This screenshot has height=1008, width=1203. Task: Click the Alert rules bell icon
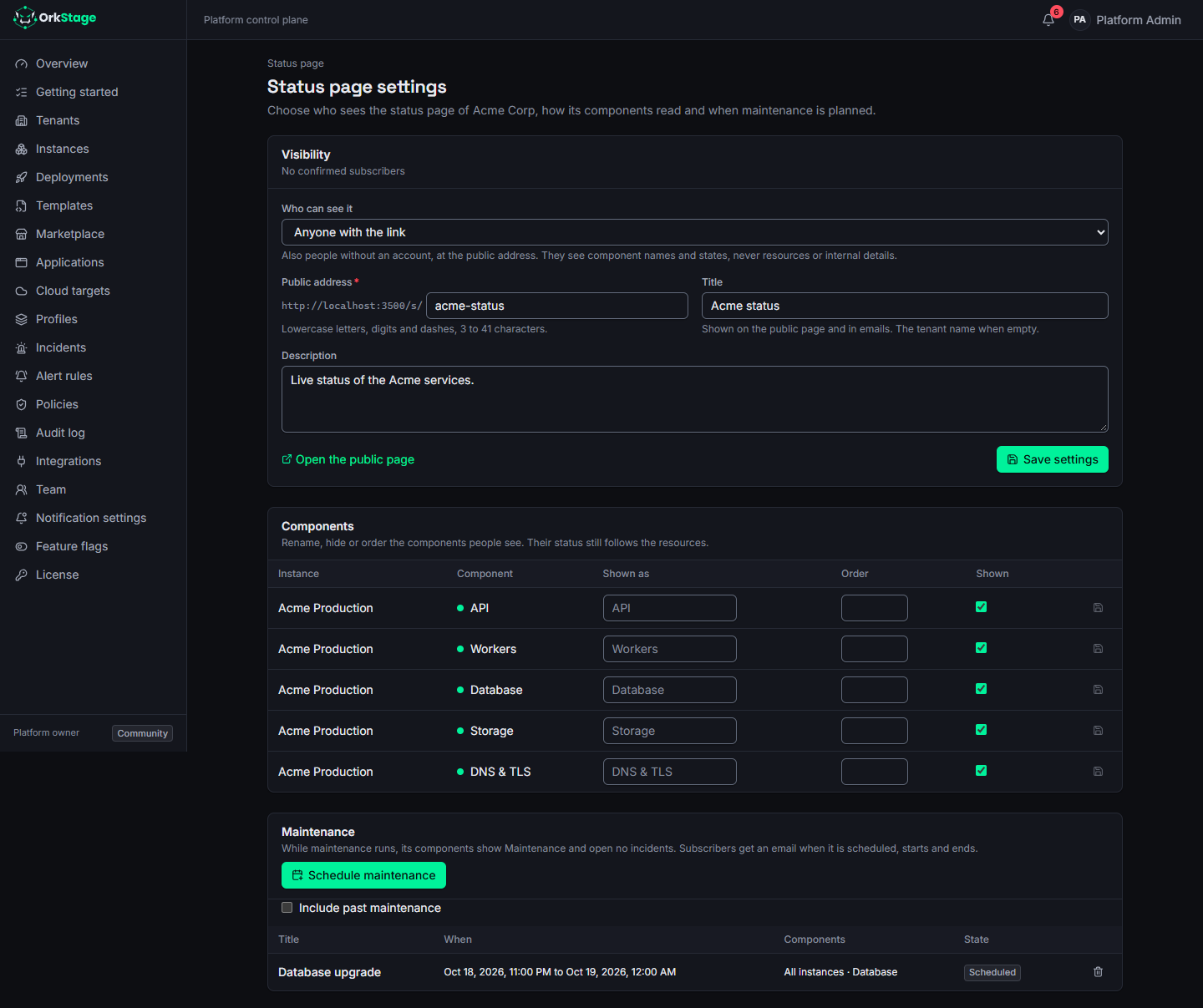pos(22,377)
